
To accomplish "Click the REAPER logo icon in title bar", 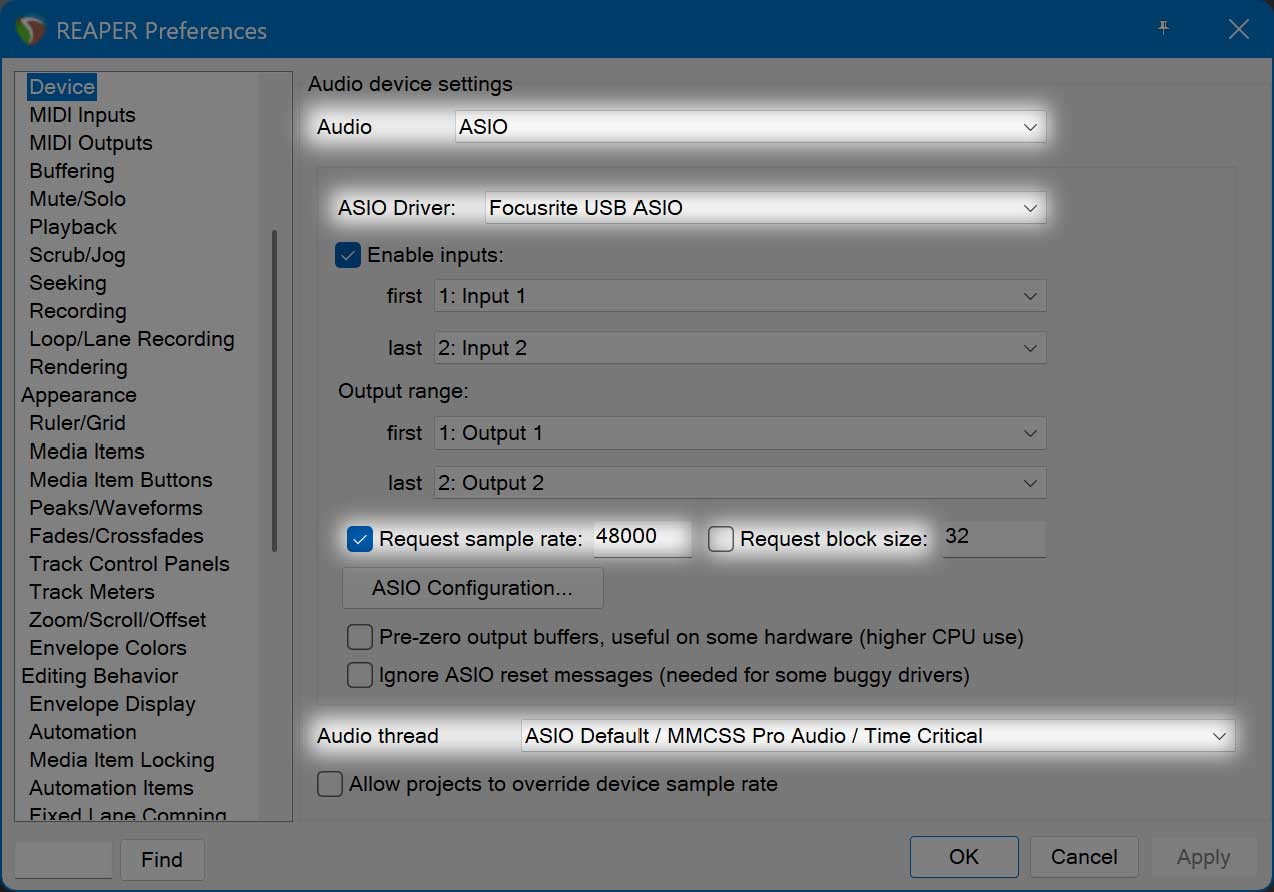I will click(30, 30).
